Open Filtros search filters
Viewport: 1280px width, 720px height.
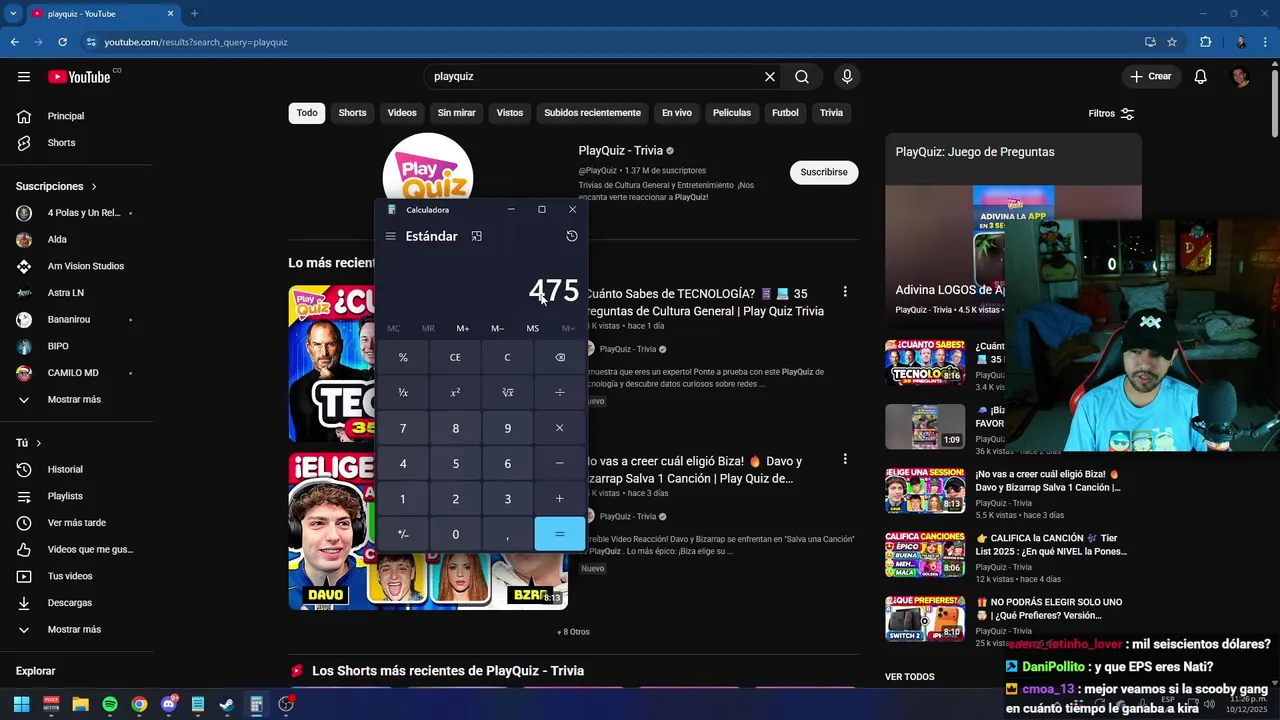[1111, 113]
